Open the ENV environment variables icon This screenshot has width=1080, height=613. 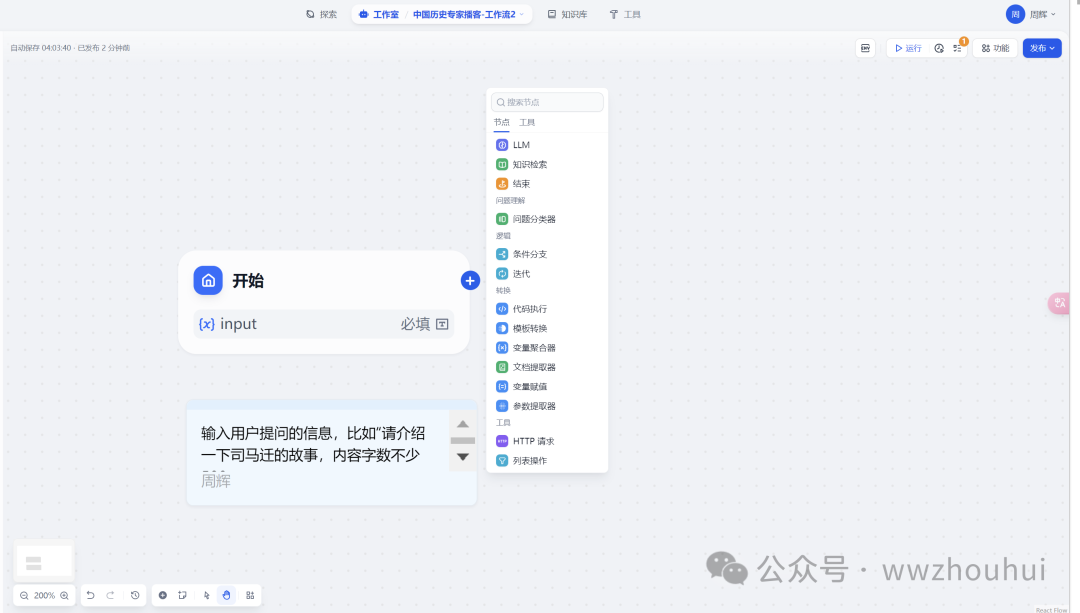865,48
